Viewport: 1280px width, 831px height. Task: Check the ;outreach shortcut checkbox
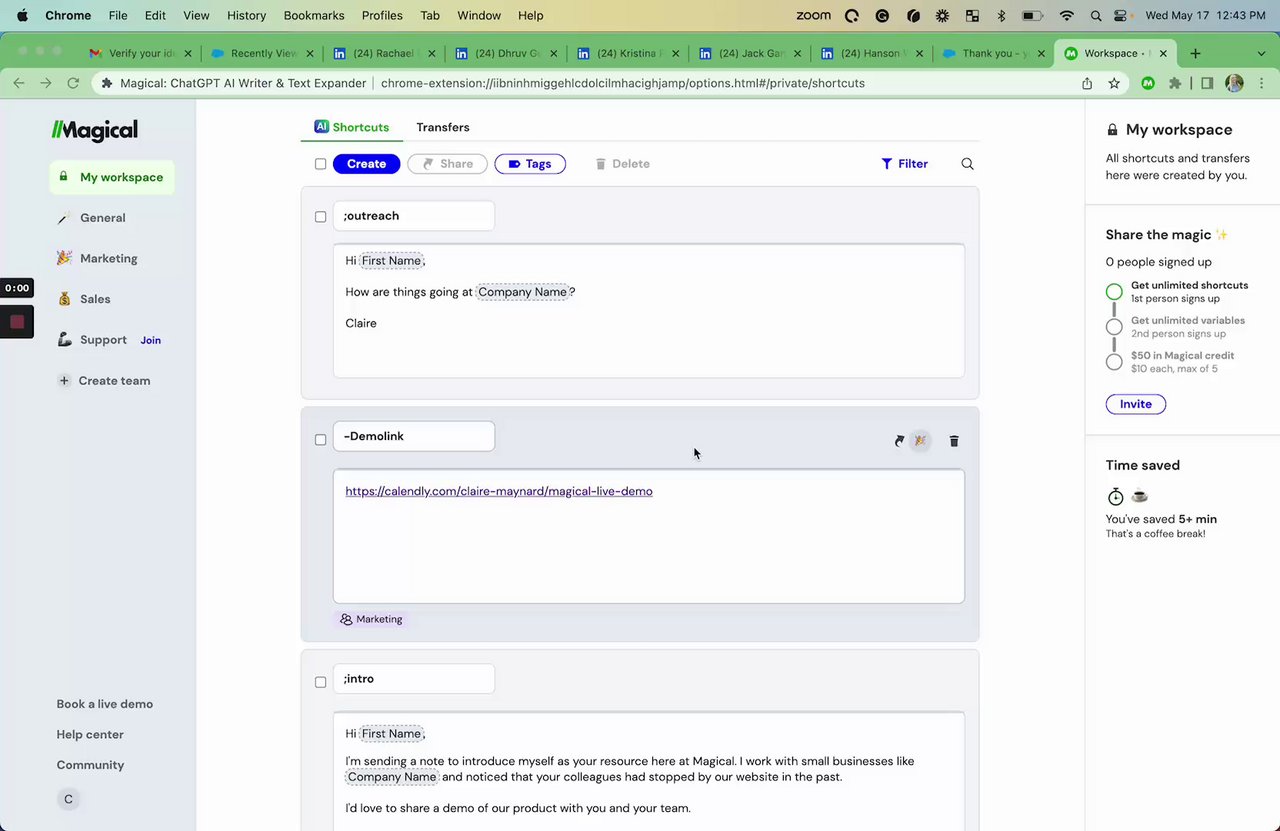coord(320,216)
